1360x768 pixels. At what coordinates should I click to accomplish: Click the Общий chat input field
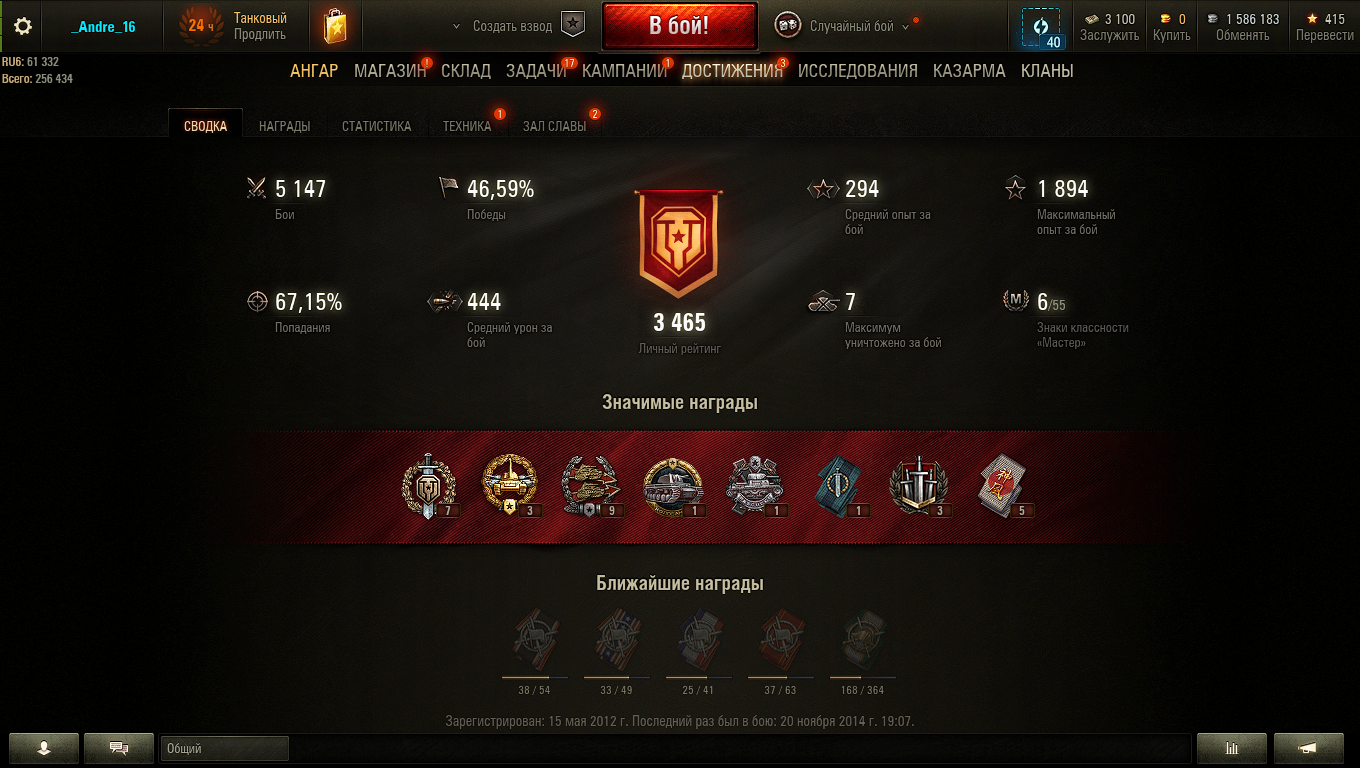pos(224,748)
